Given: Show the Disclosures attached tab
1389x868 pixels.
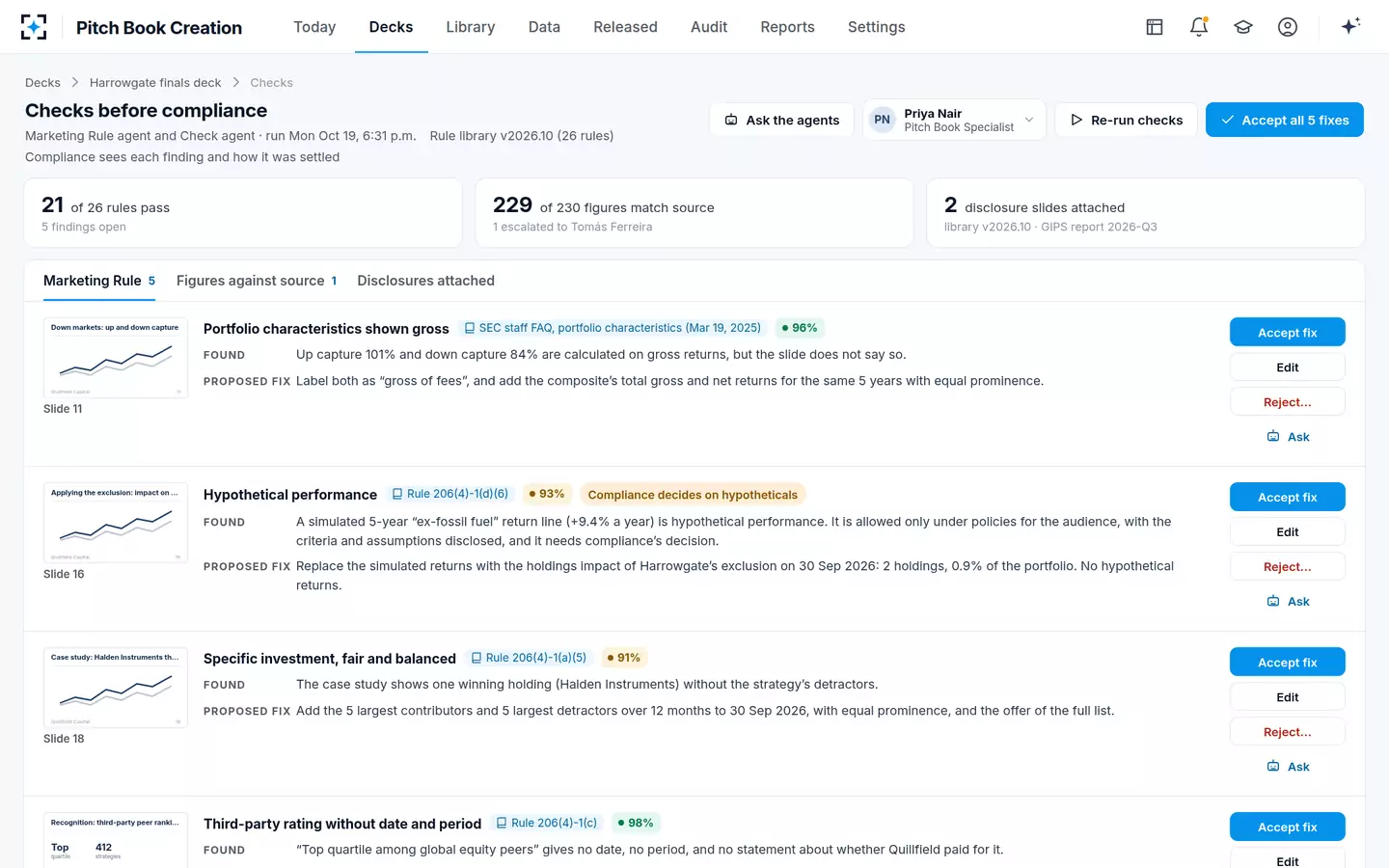Looking at the screenshot, I should [x=425, y=281].
